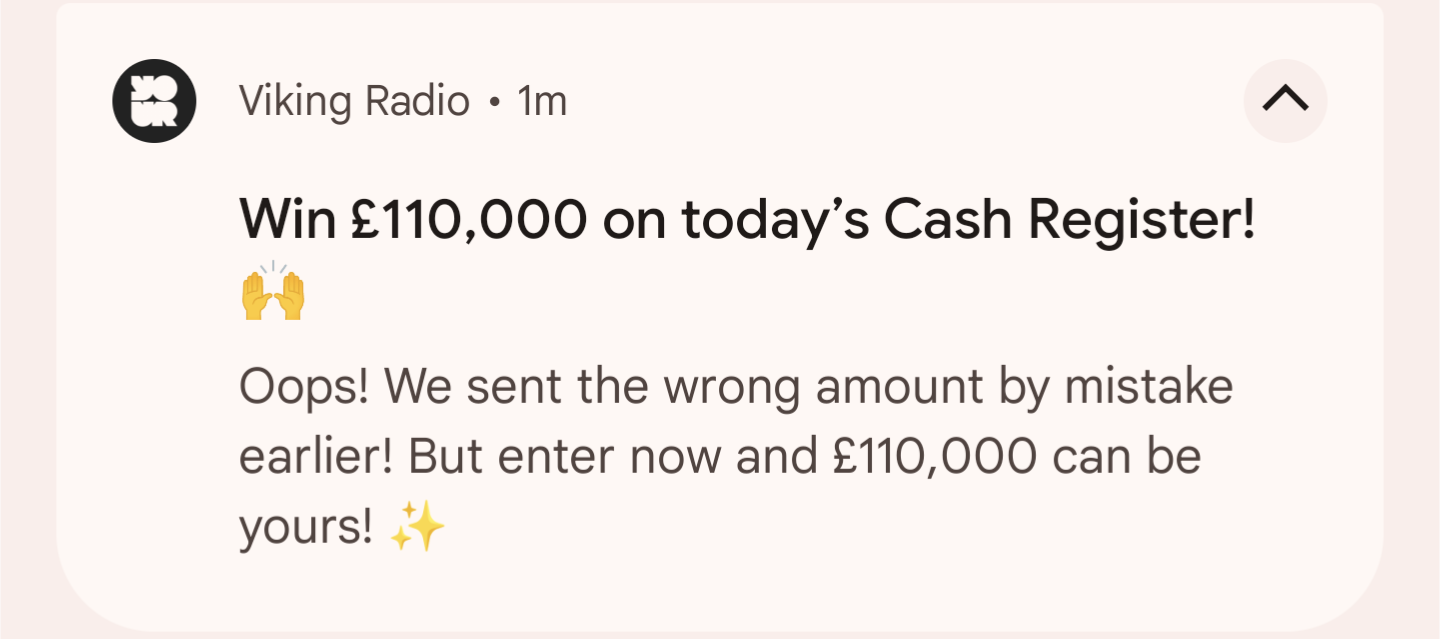Tap the empty card area beside the emoji
The width and height of the screenshot is (1440, 639).
pyautogui.click(x=800, y=291)
